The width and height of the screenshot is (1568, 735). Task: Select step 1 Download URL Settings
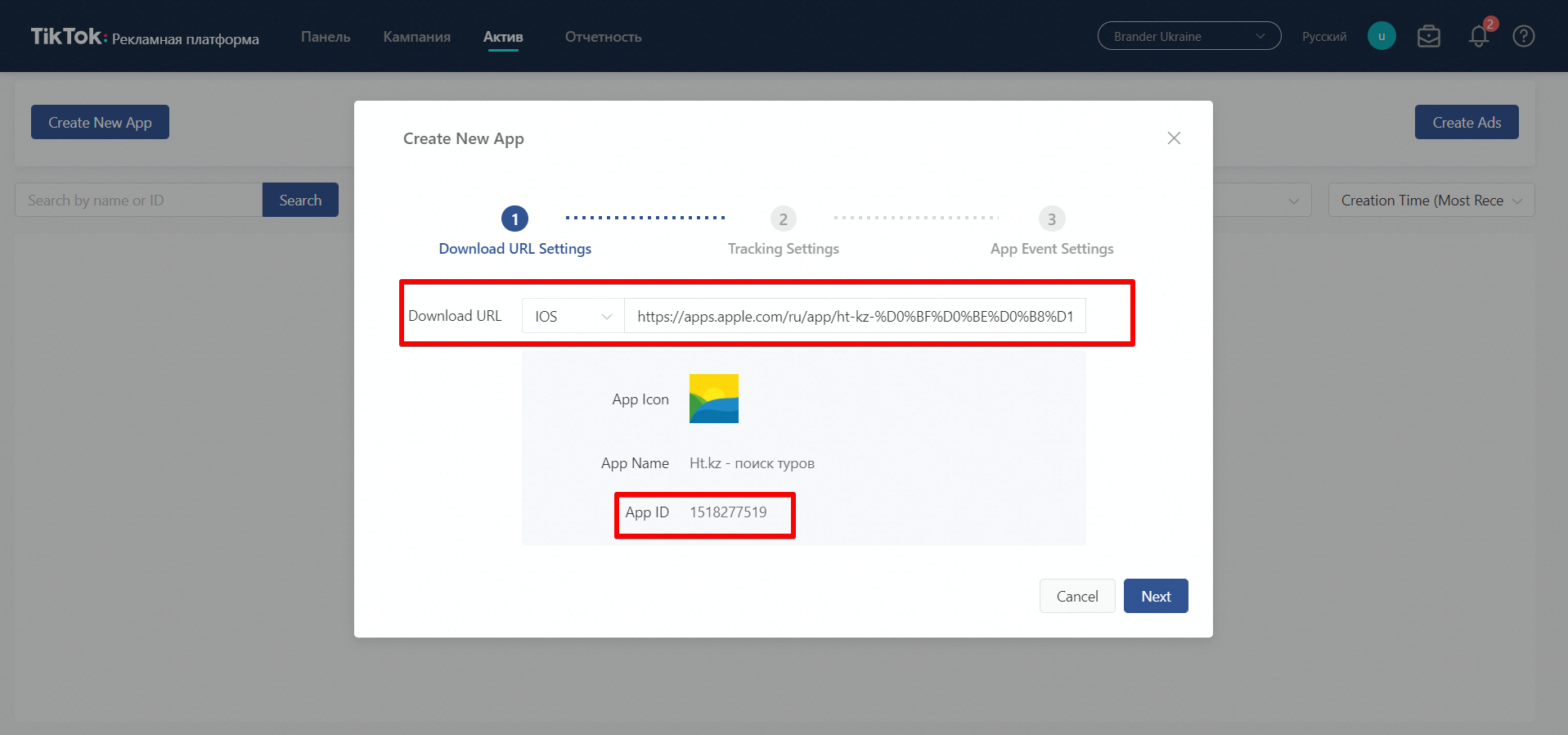514,219
